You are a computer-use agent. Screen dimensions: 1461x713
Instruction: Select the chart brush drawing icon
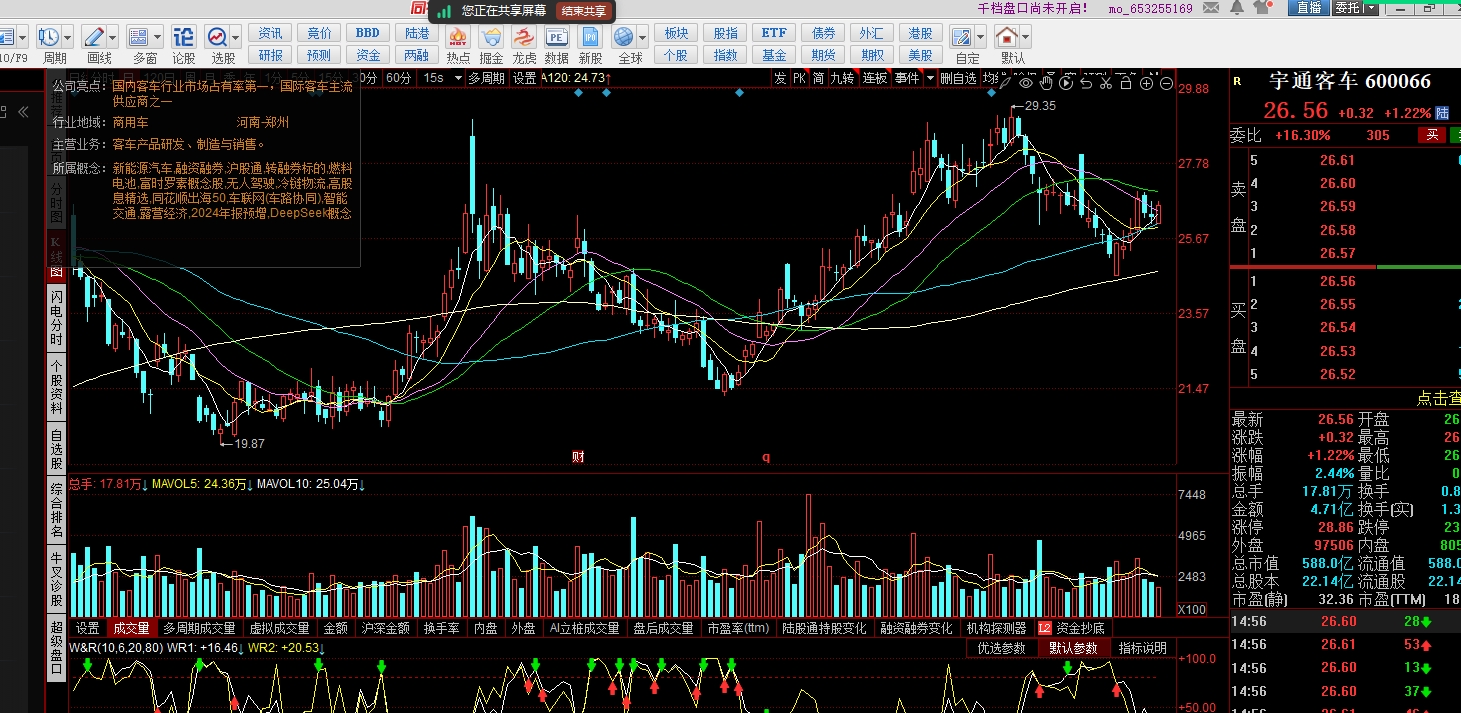[x=1005, y=83]
